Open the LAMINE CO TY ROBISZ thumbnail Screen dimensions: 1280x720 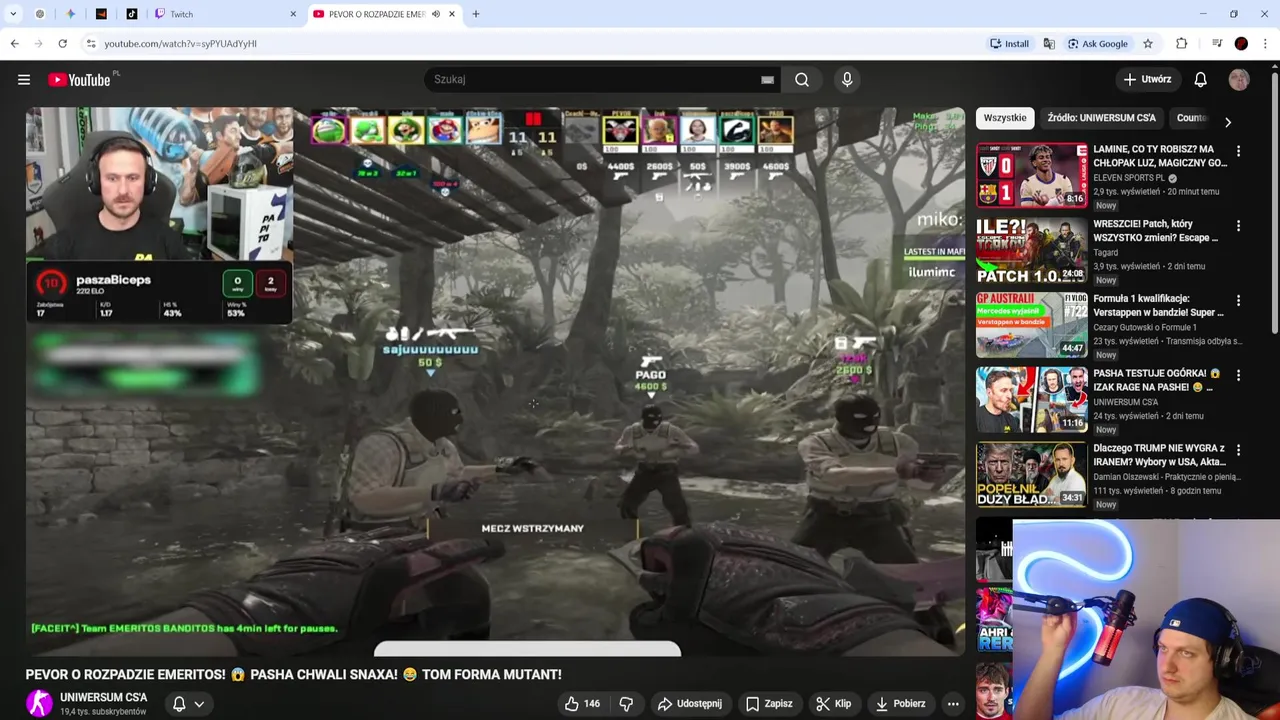pyautogui.click(x=1031, y=175)
